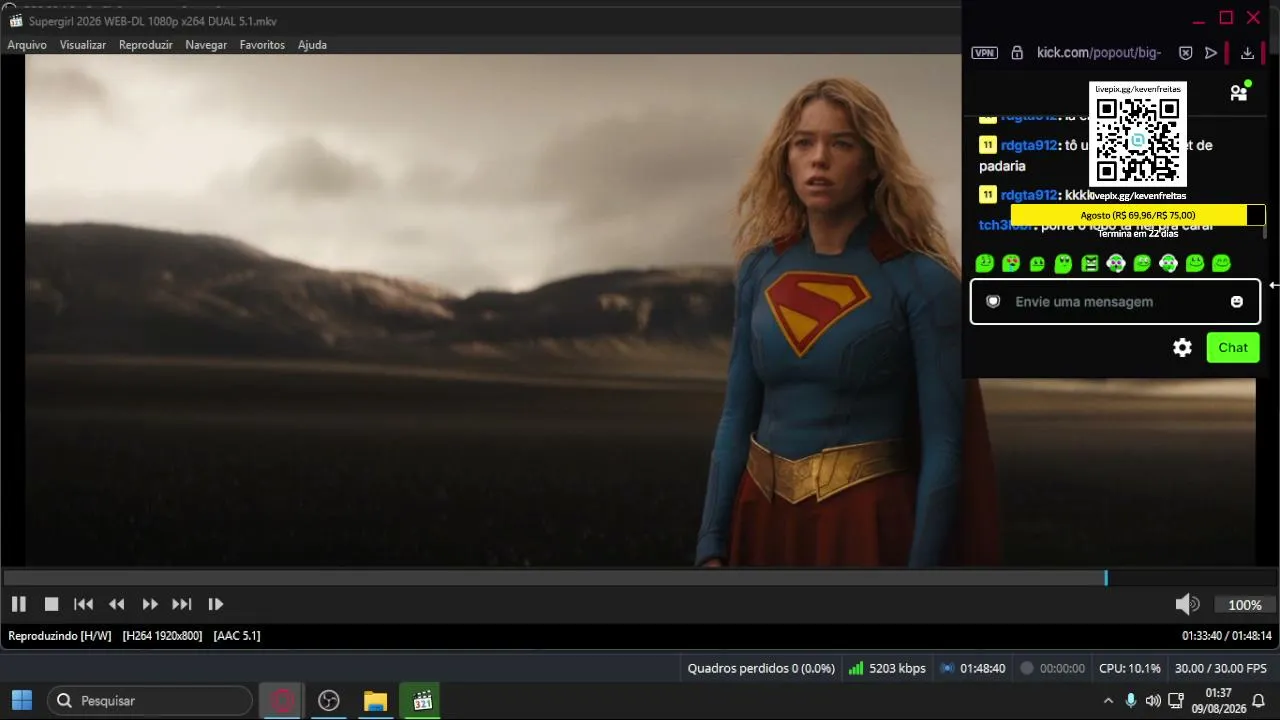Mute the media player volume speaker icon
Viewport: 1280px width, 720px height.
click(x=1187, y=604)
